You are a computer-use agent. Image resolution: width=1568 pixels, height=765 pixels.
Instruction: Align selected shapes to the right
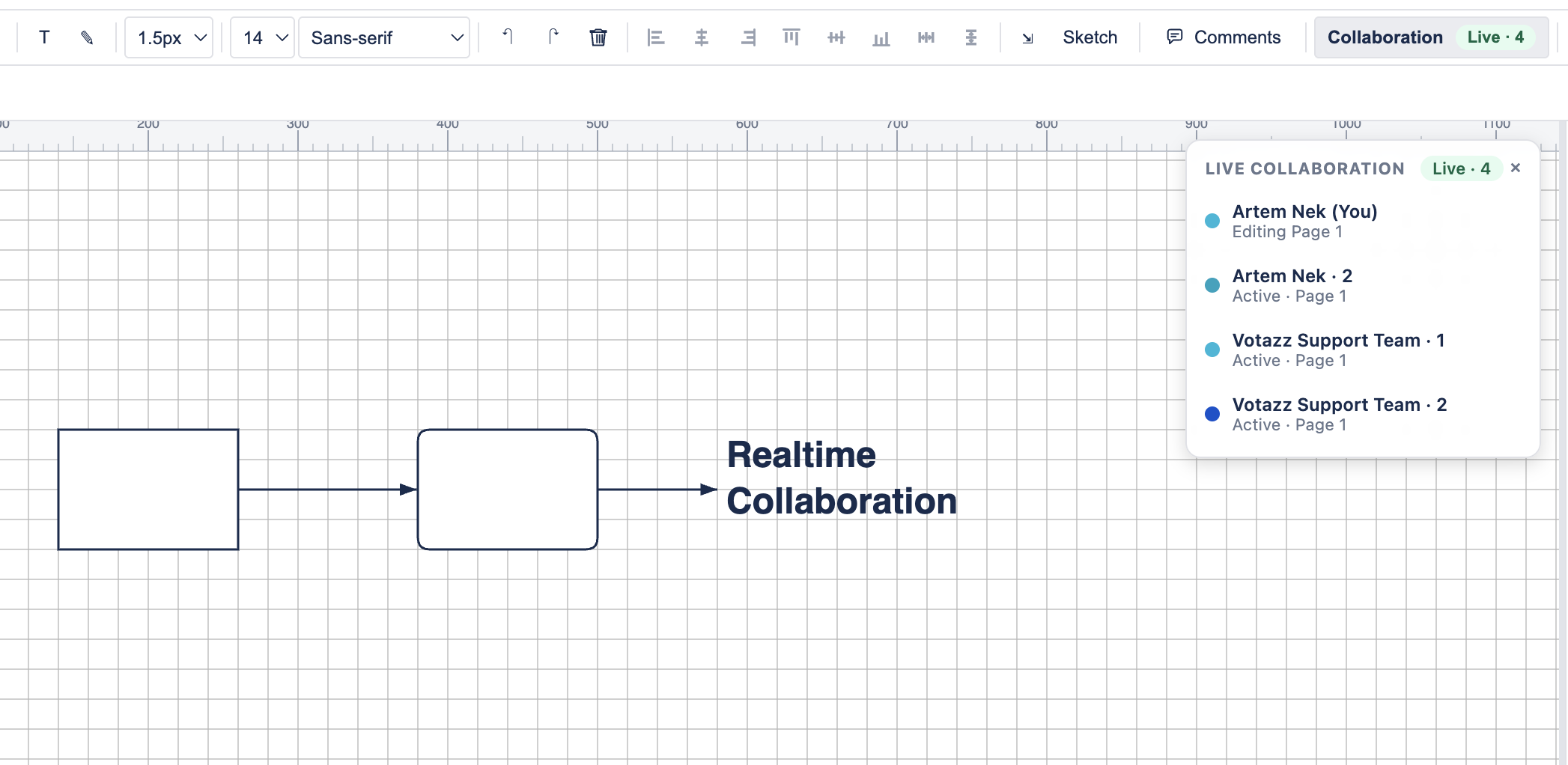(x=747, y=37)
